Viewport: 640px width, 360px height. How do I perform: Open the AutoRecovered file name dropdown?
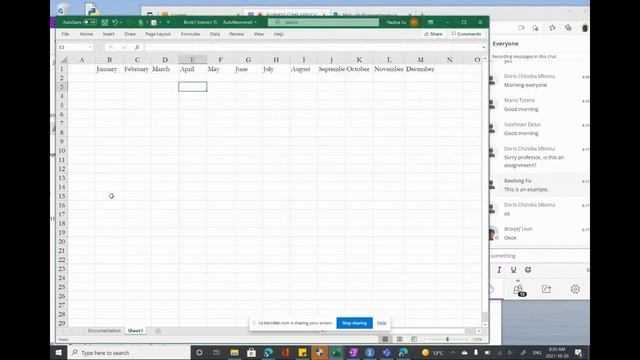pyautogui.click(x=256, y=22)
